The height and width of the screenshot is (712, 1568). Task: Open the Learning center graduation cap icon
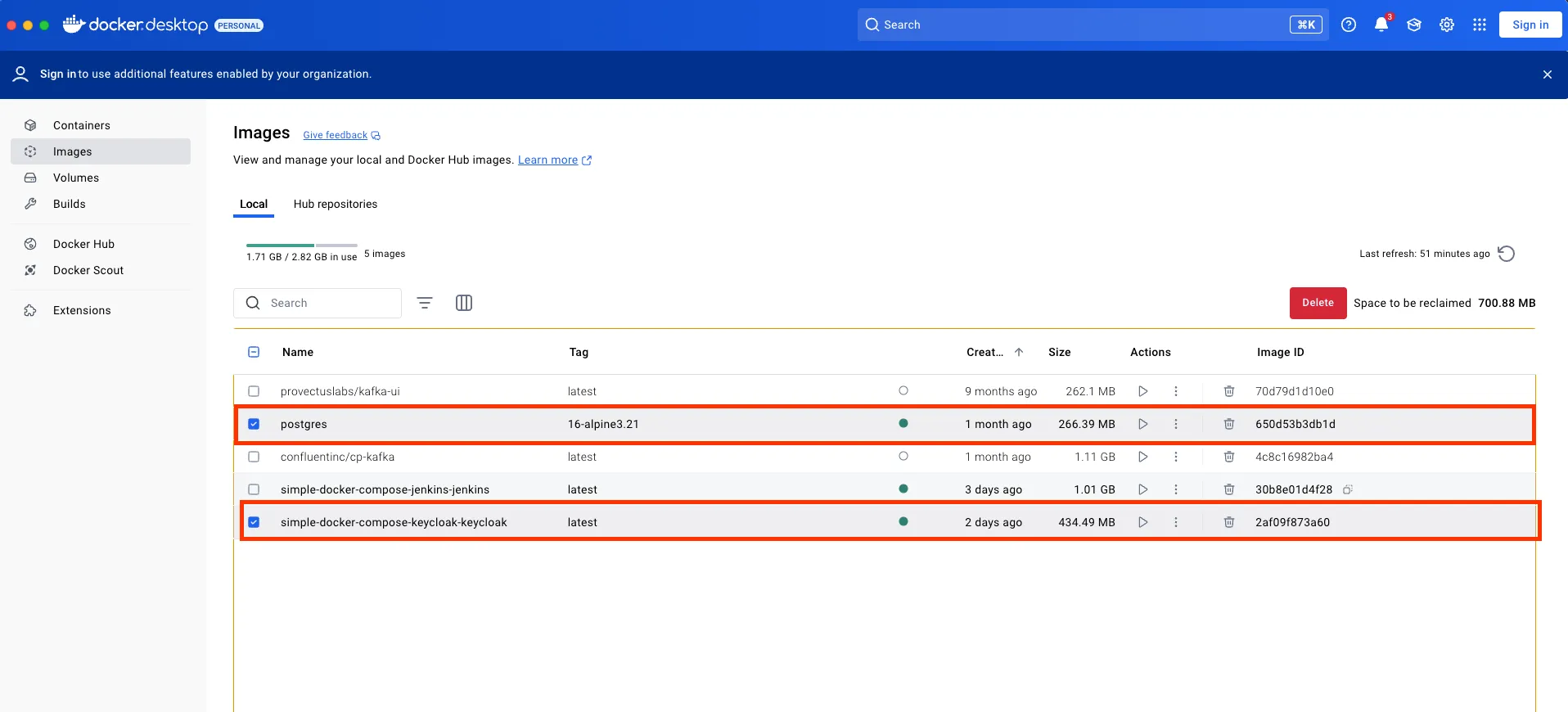point(1414,25)
